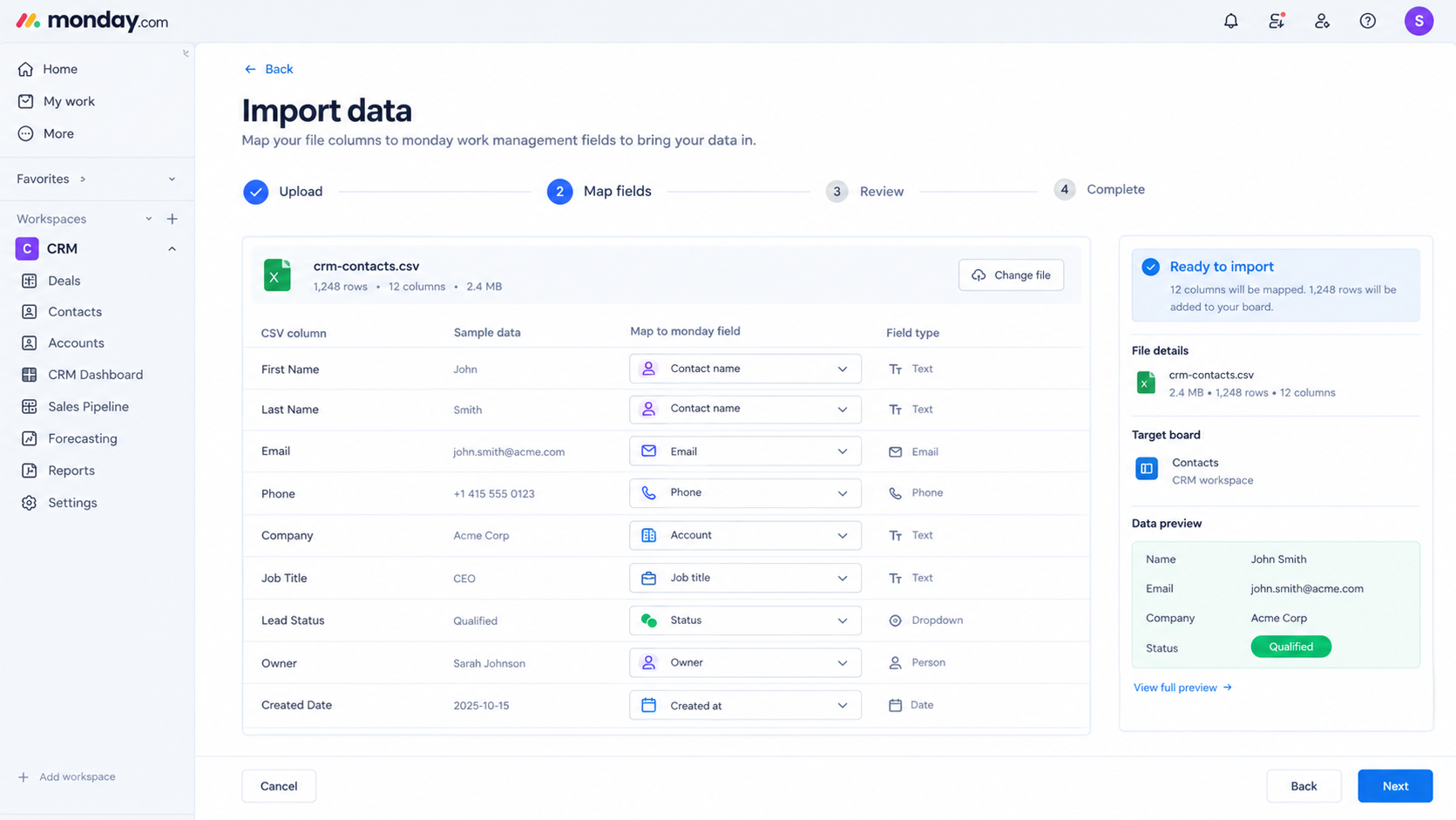
Task: Click the CSV column header
Action: tap(294, 333)
